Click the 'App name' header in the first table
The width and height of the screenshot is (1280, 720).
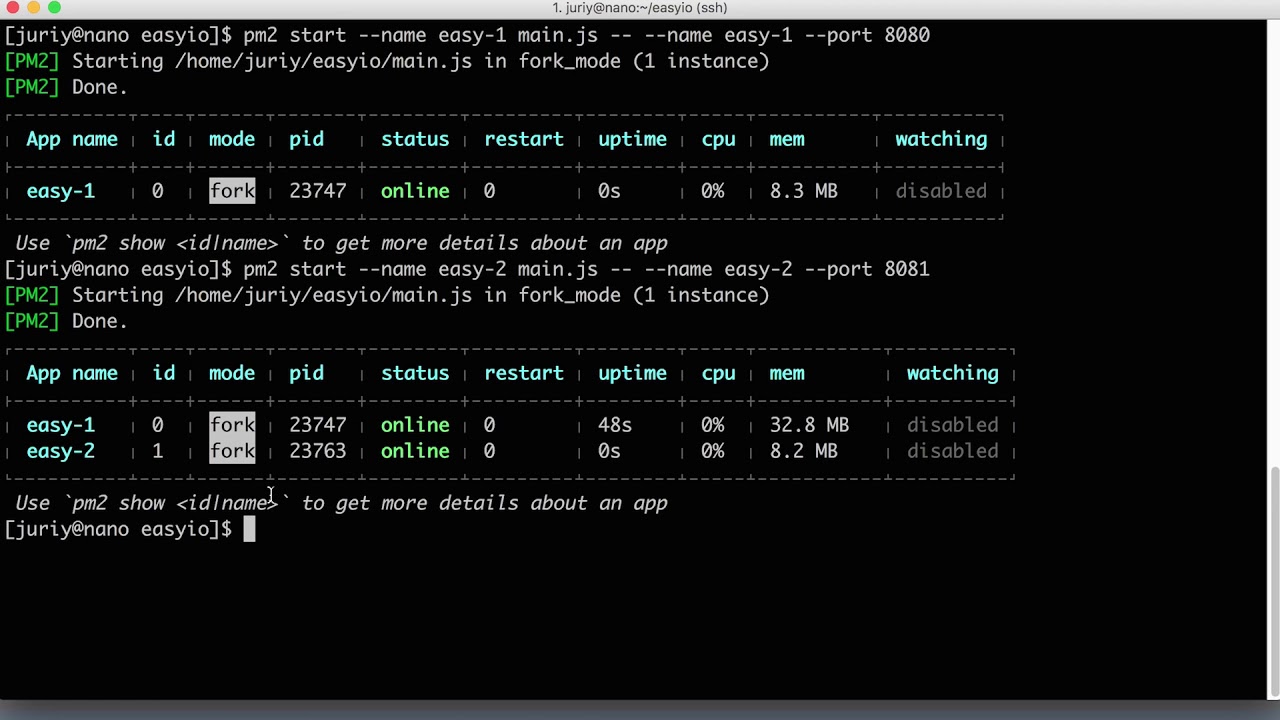tap(72, 139)
